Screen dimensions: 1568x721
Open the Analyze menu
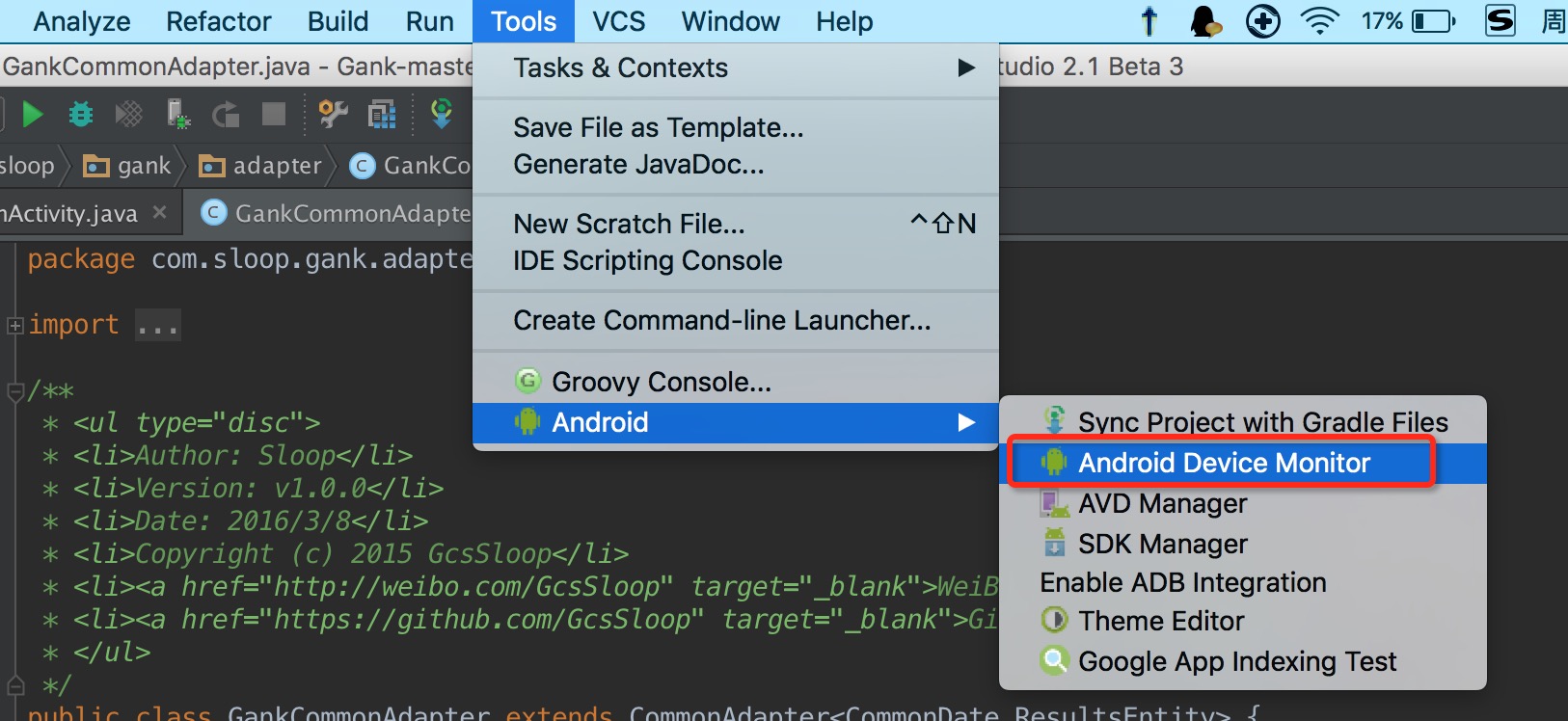[x=82, y=21]
